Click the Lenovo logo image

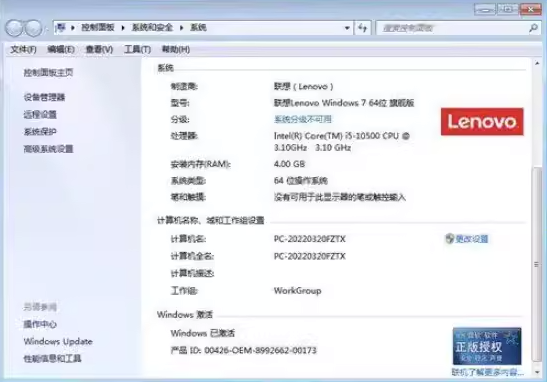pyautogui.click(x=482, y=121)
